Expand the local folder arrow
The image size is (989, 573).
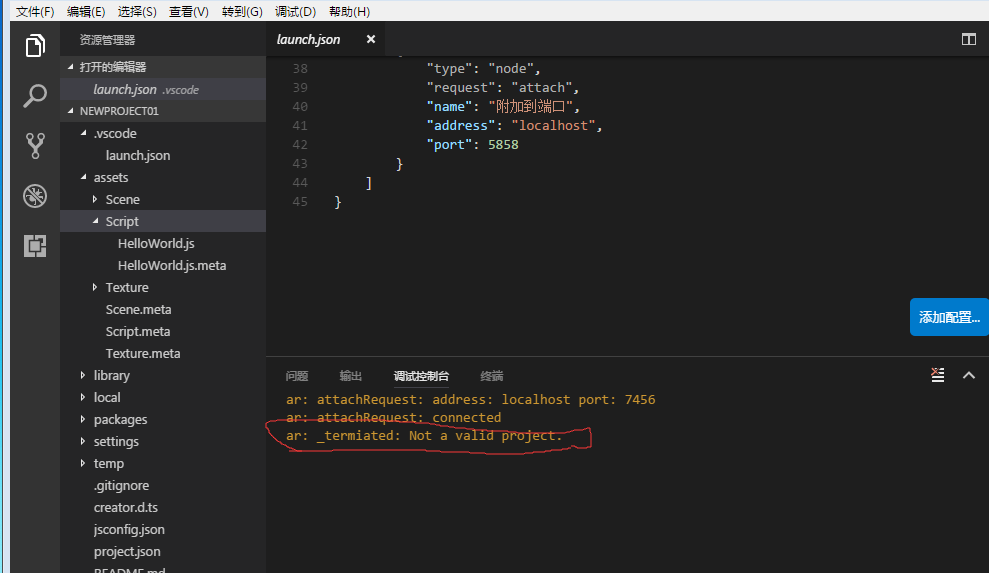click(83, 397)
